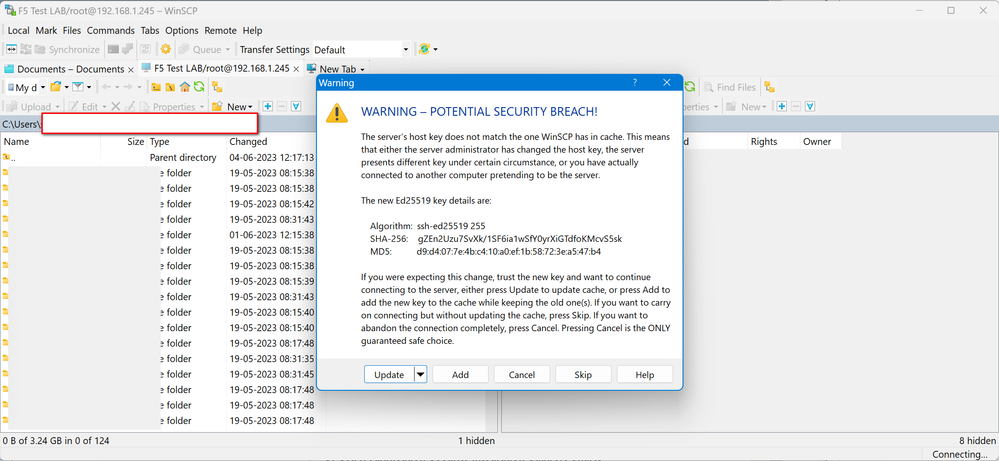
Task: Click the local Home directory house icon
Action: 185,87
